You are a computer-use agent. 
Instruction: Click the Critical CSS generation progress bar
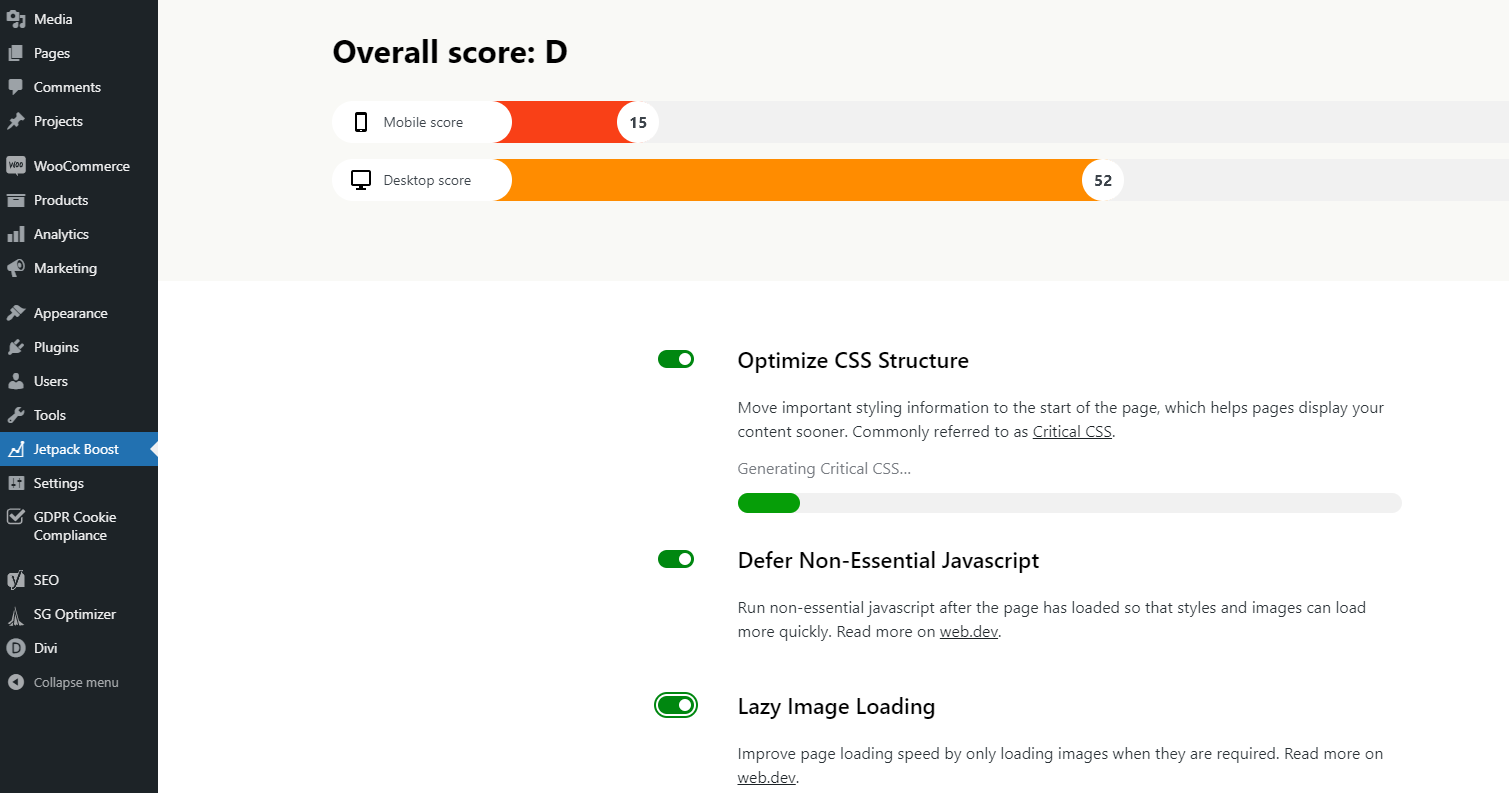(x=1069, y=503)
